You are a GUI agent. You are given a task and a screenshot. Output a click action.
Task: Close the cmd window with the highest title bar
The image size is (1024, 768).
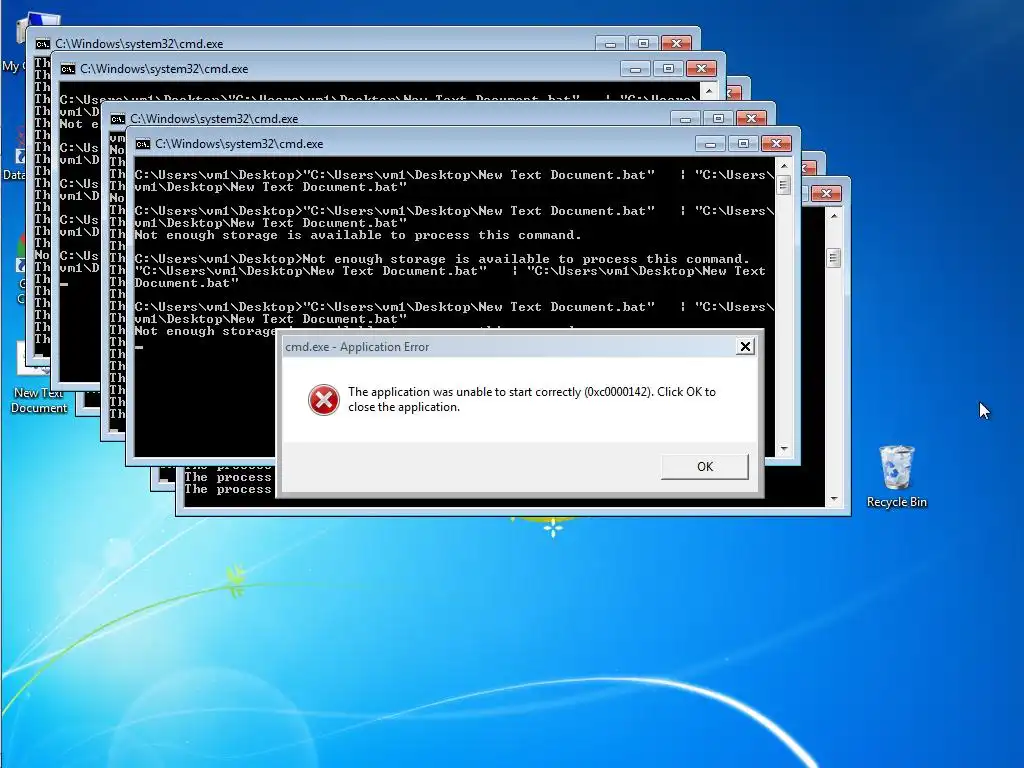677,44
